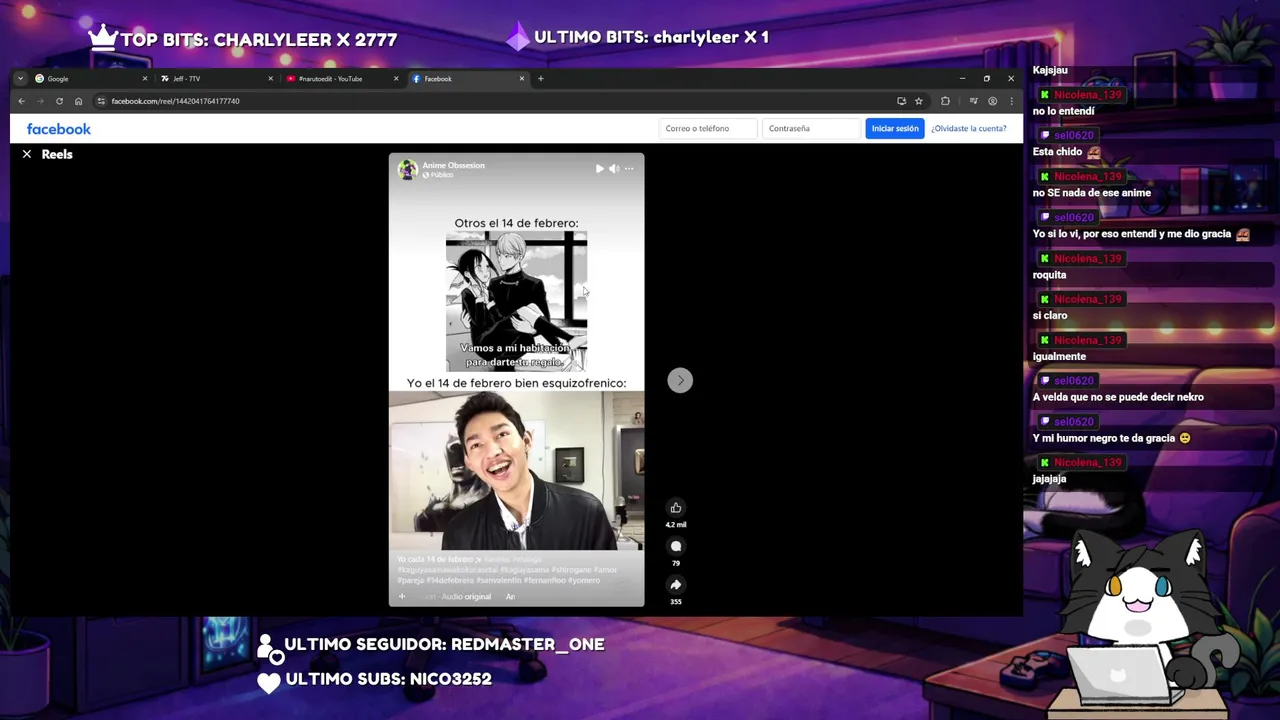
Task: Close the Google tab
Action: click(145, 79)
